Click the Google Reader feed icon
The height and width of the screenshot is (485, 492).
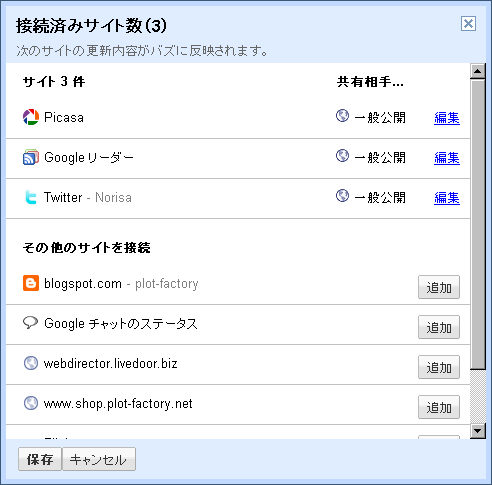click(x=31, y=157)
